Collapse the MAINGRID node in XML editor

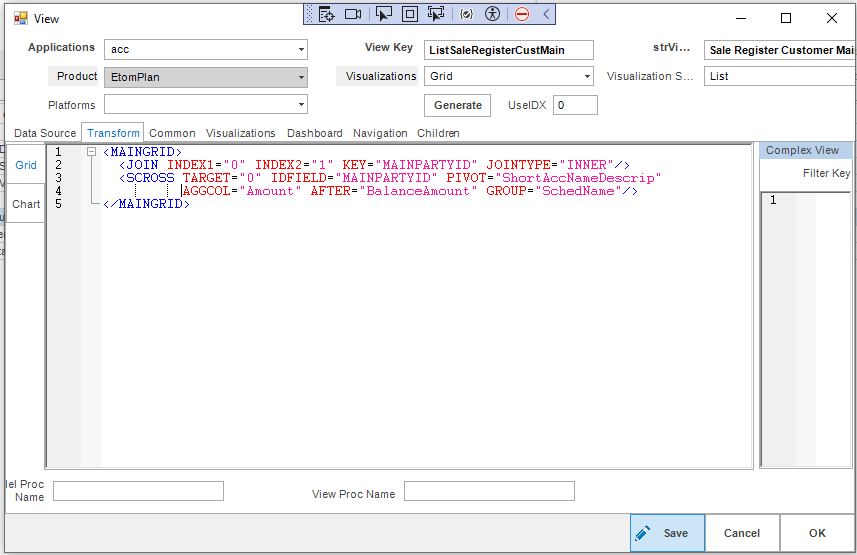pyautogui.click(x=92, y=152)
